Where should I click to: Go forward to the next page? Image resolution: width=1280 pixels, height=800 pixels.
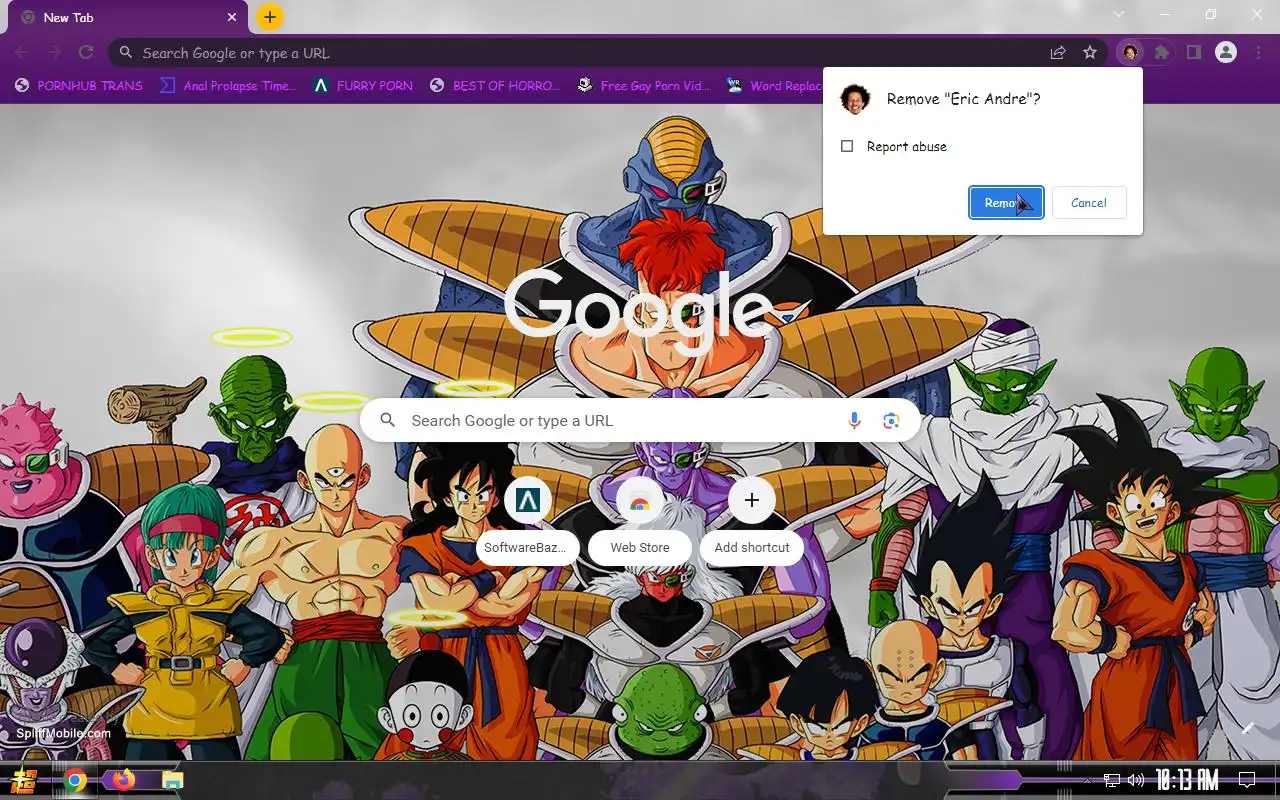click(x=54, y=53)
